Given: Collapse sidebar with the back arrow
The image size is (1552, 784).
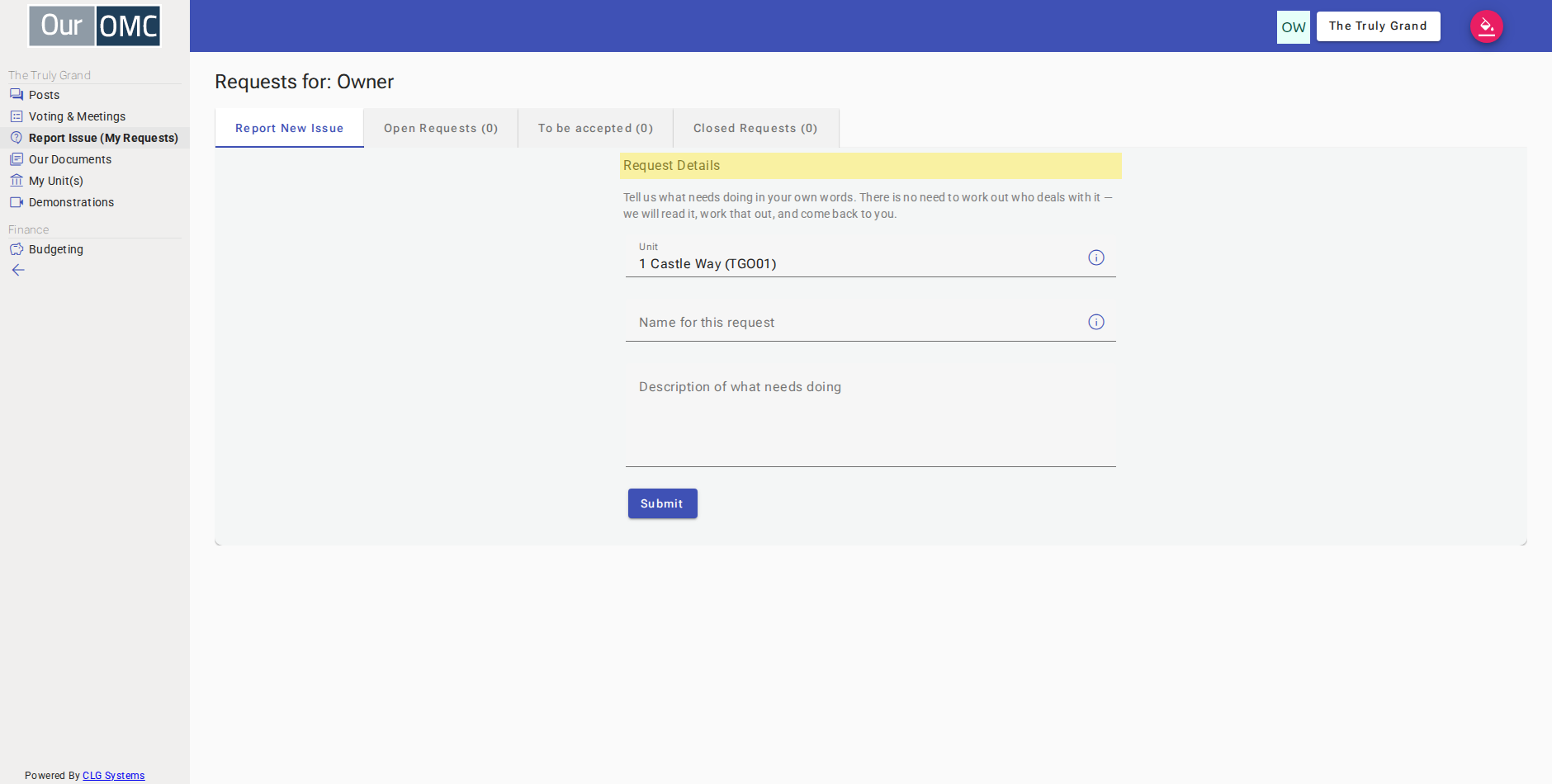Looking at the screenshot, I should [18, 270].
